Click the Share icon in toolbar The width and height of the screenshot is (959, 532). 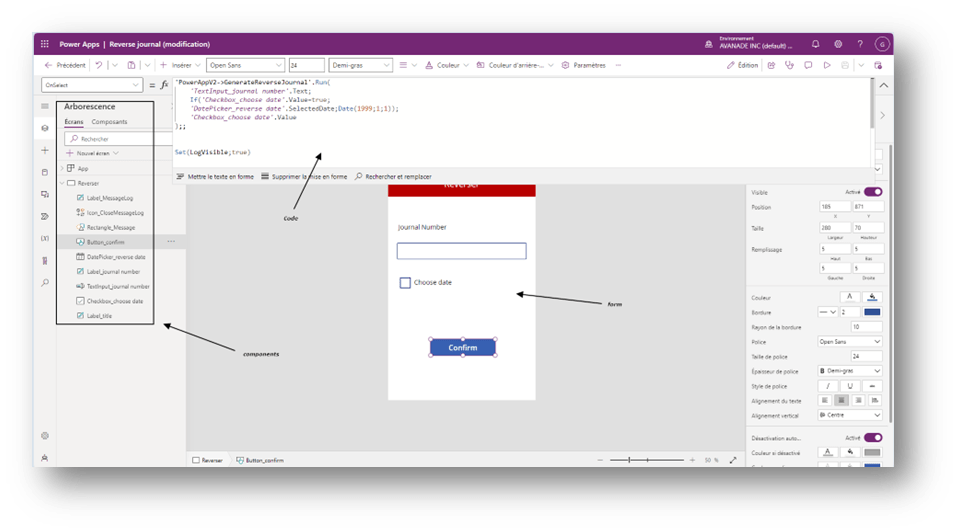click(x=771, y=65)
